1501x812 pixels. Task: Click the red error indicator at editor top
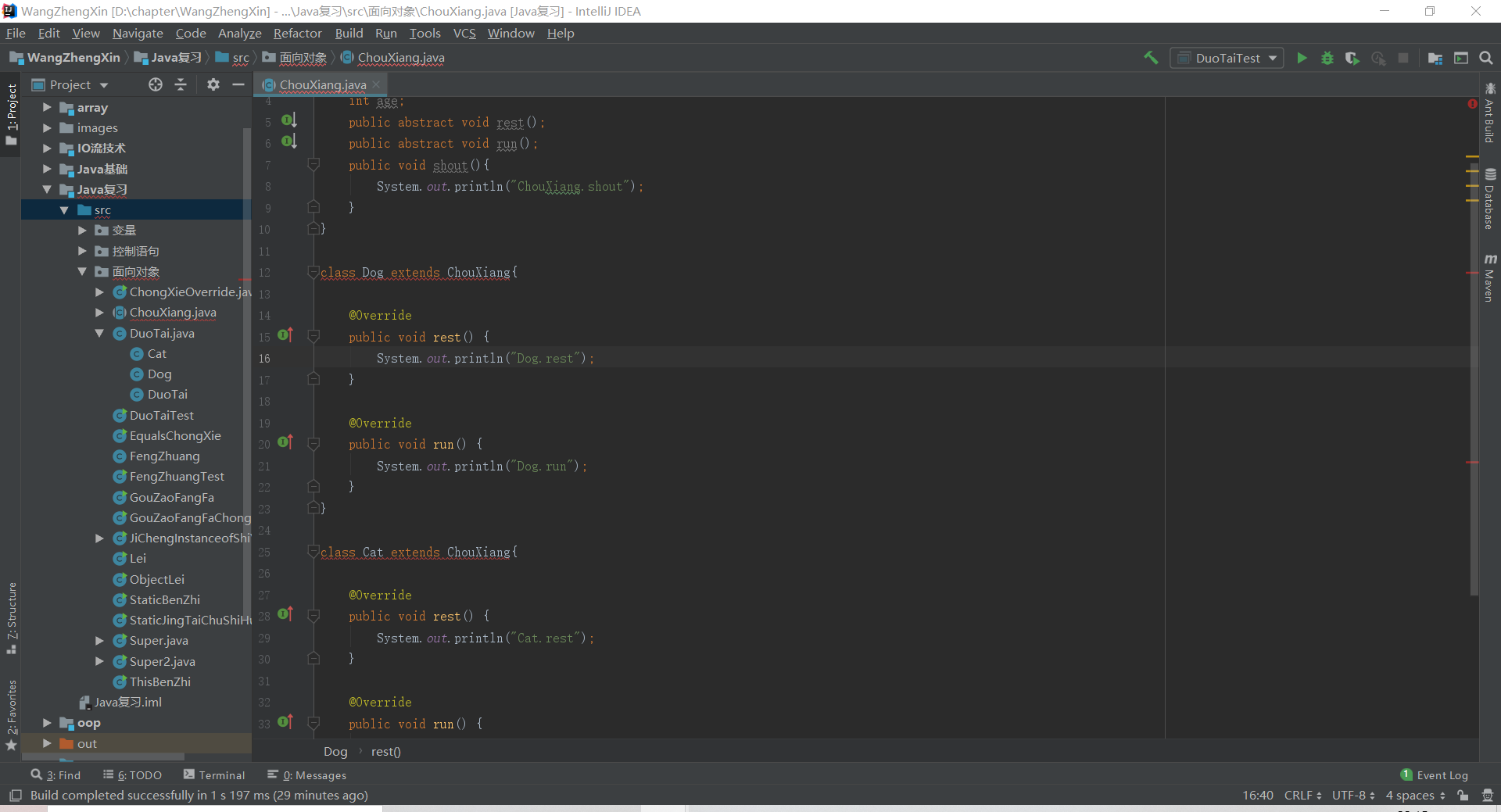point(1473,104)
